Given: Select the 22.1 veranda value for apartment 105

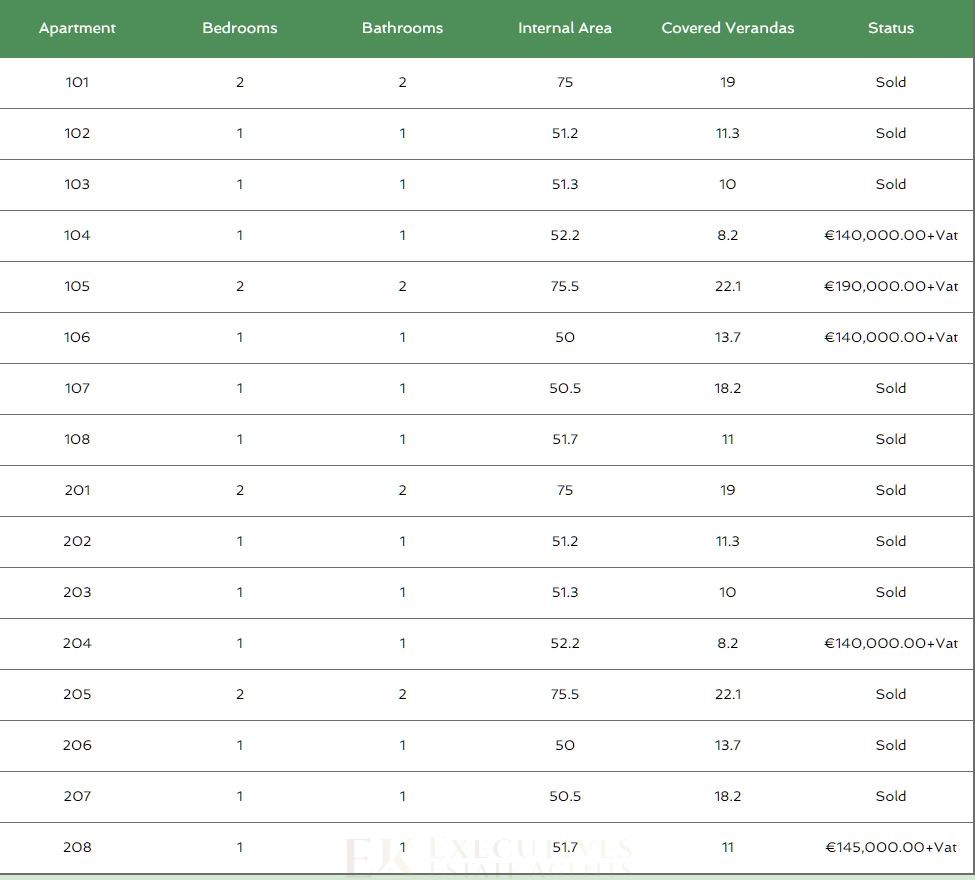Looking at the screenshot, I should (x=727, y=286).
